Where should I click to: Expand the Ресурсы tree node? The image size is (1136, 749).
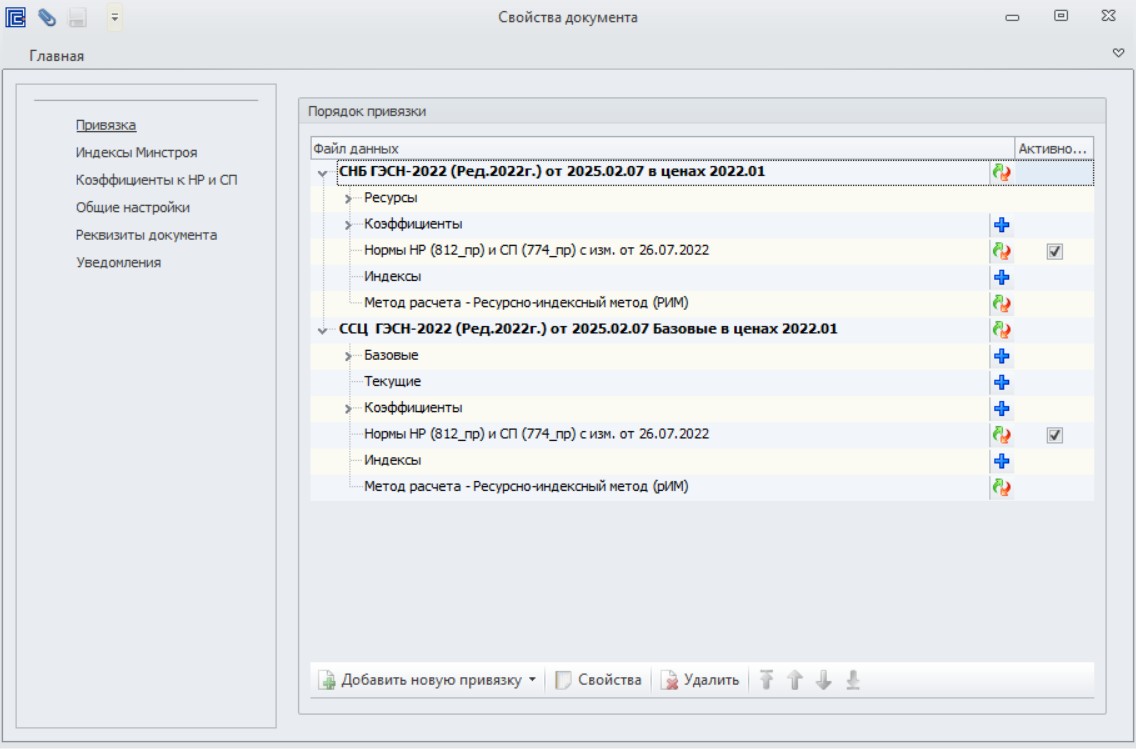(x=348, y=198)
